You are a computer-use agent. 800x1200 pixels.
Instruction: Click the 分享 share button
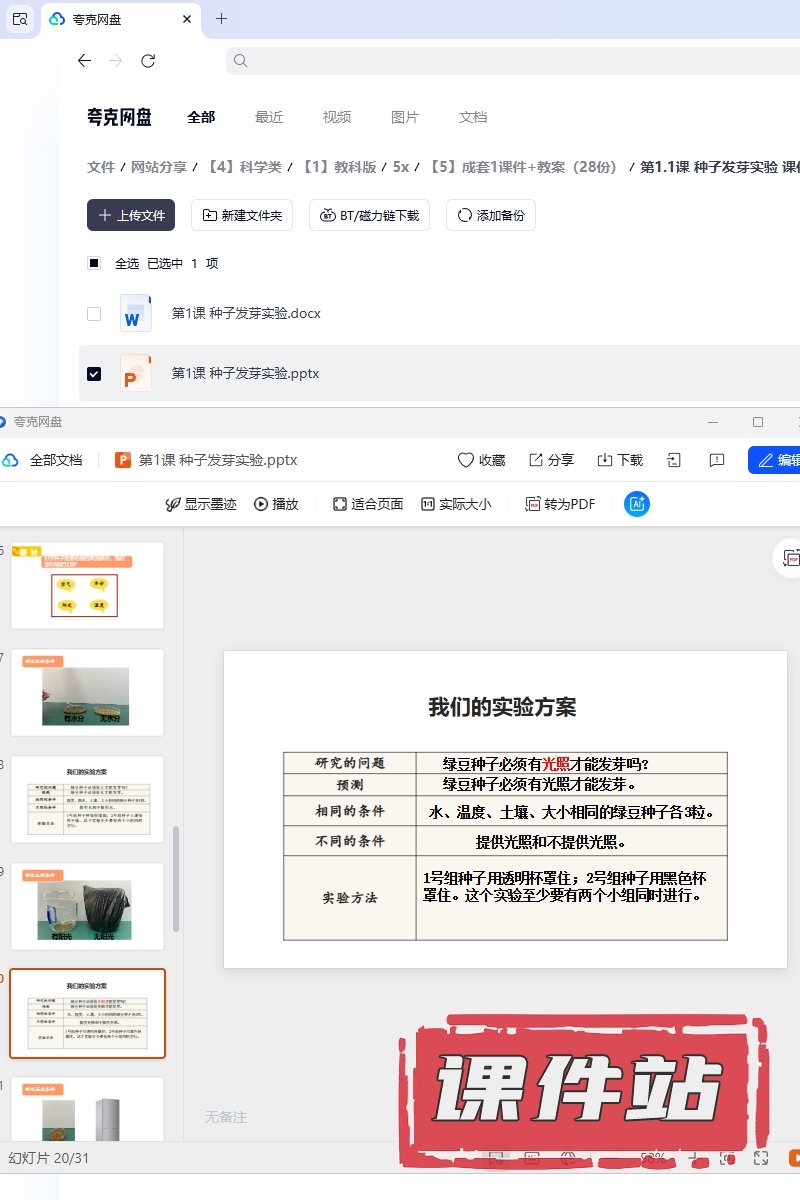551,460
